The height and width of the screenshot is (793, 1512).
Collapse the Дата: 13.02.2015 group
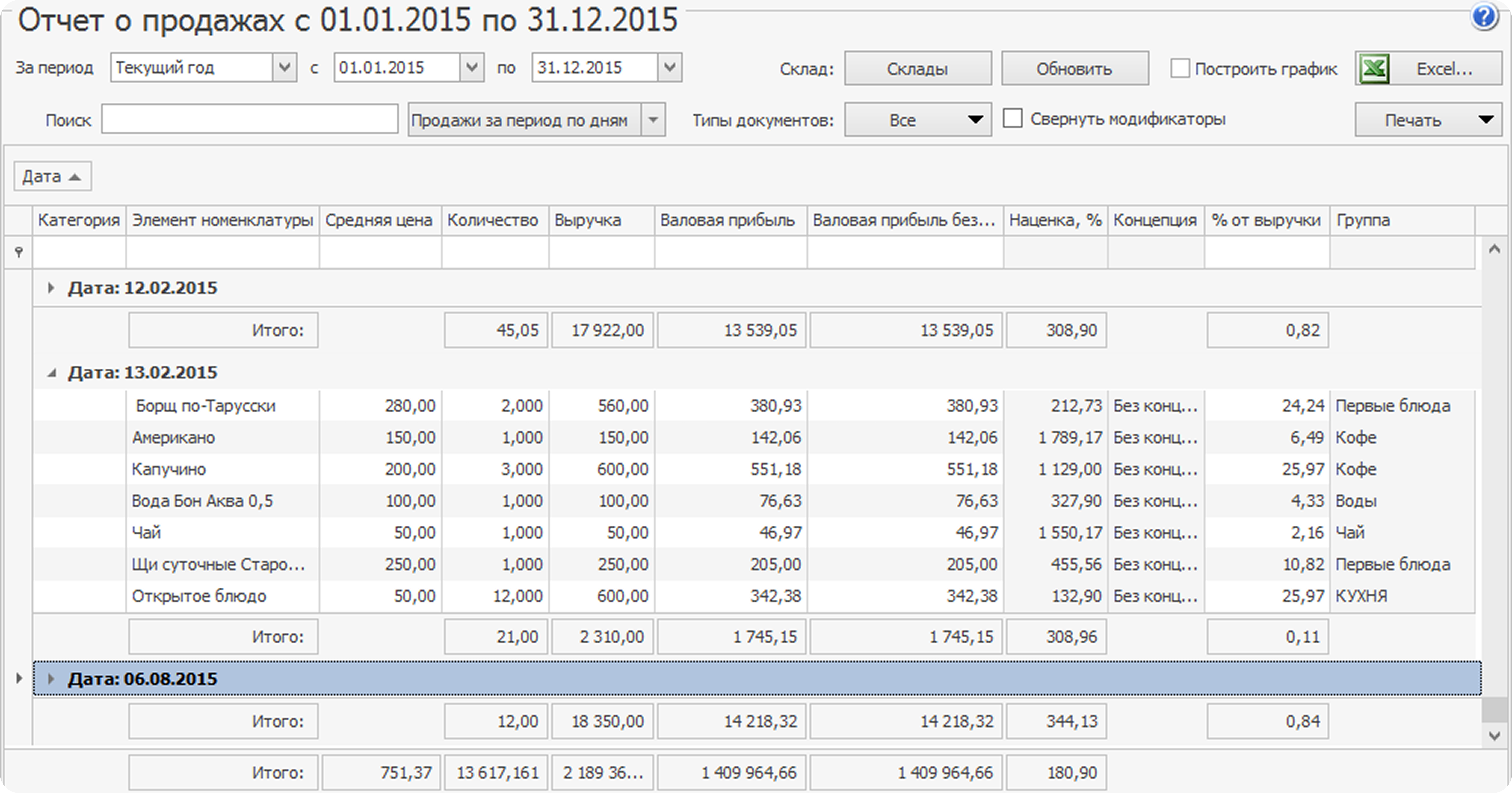tap(52, 373)
